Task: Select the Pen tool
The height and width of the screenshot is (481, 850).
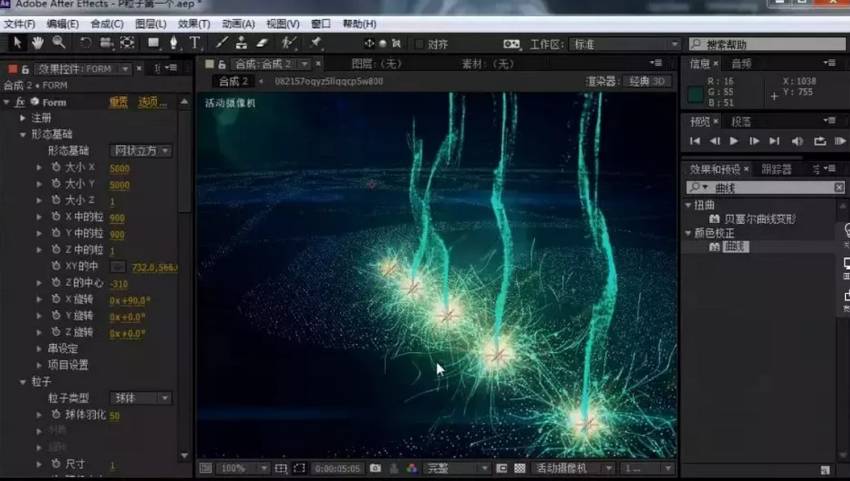Action: (x=174, y=43)
